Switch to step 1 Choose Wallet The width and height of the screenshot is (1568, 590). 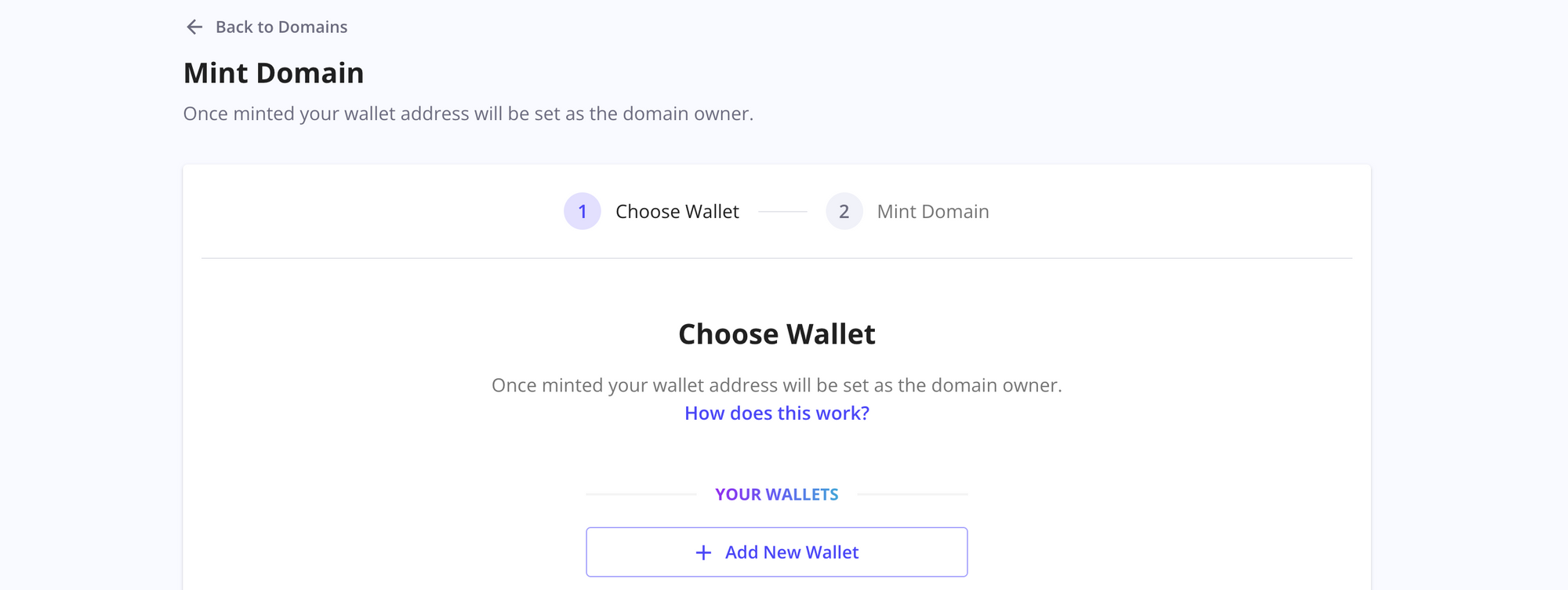click(x=677, y=211)
